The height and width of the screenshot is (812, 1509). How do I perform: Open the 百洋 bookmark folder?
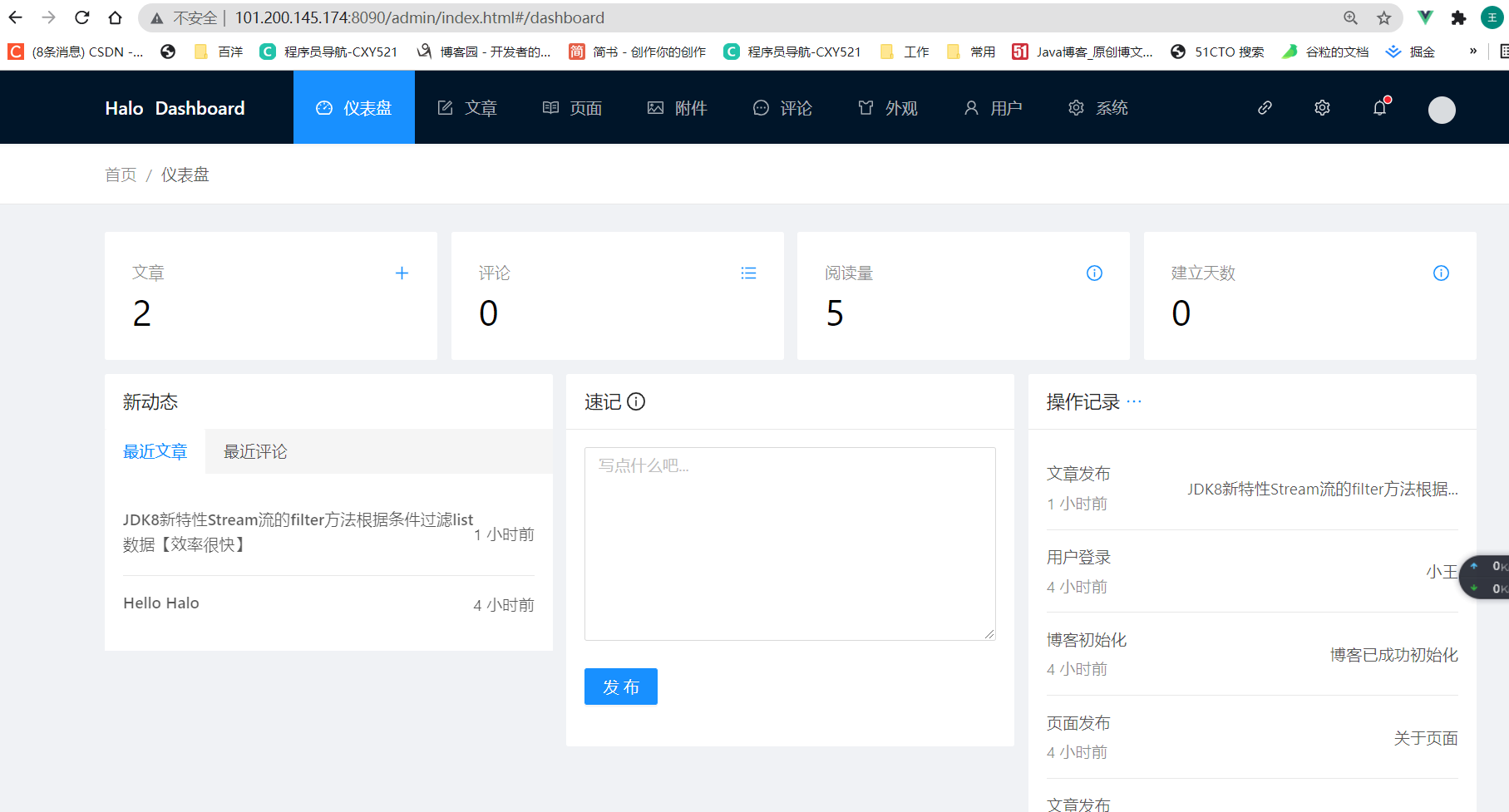click(x=219, y=52)
